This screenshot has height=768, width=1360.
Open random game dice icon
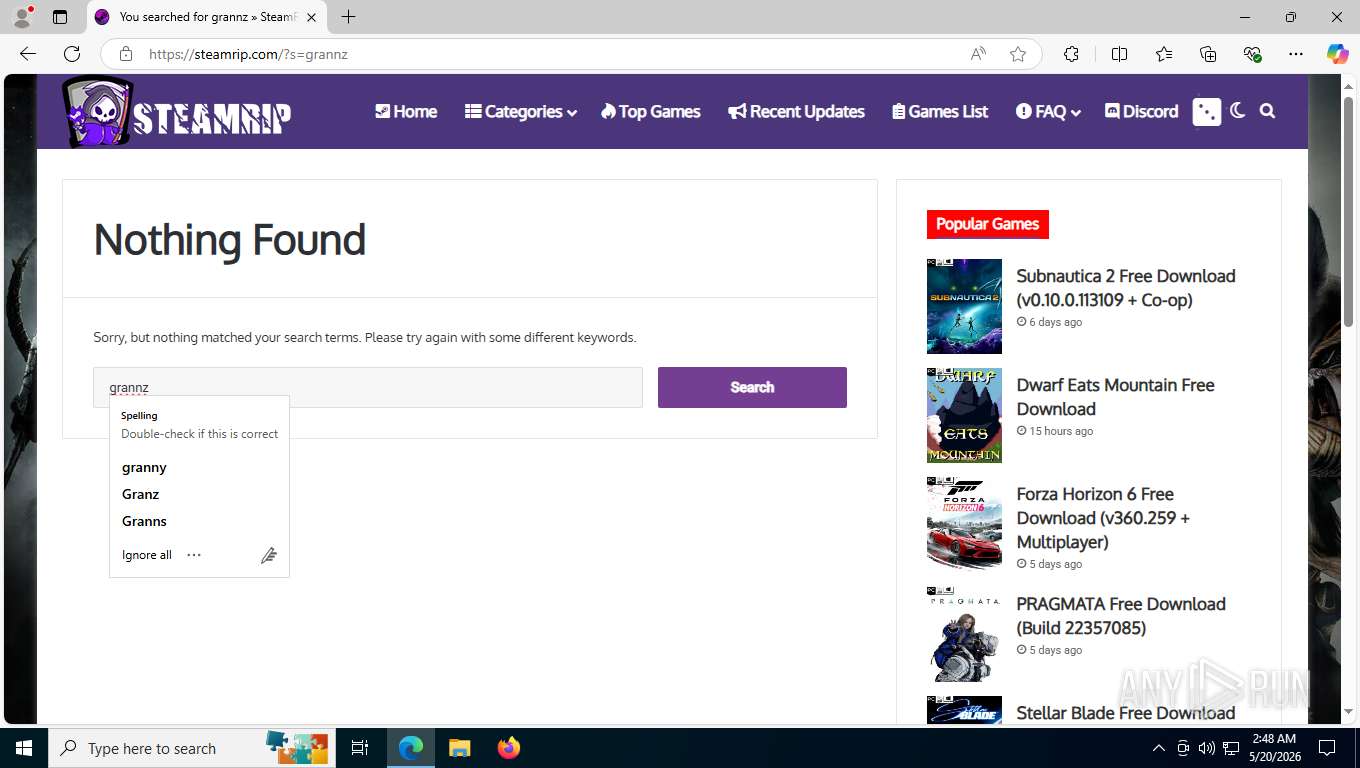(1207, 111)
